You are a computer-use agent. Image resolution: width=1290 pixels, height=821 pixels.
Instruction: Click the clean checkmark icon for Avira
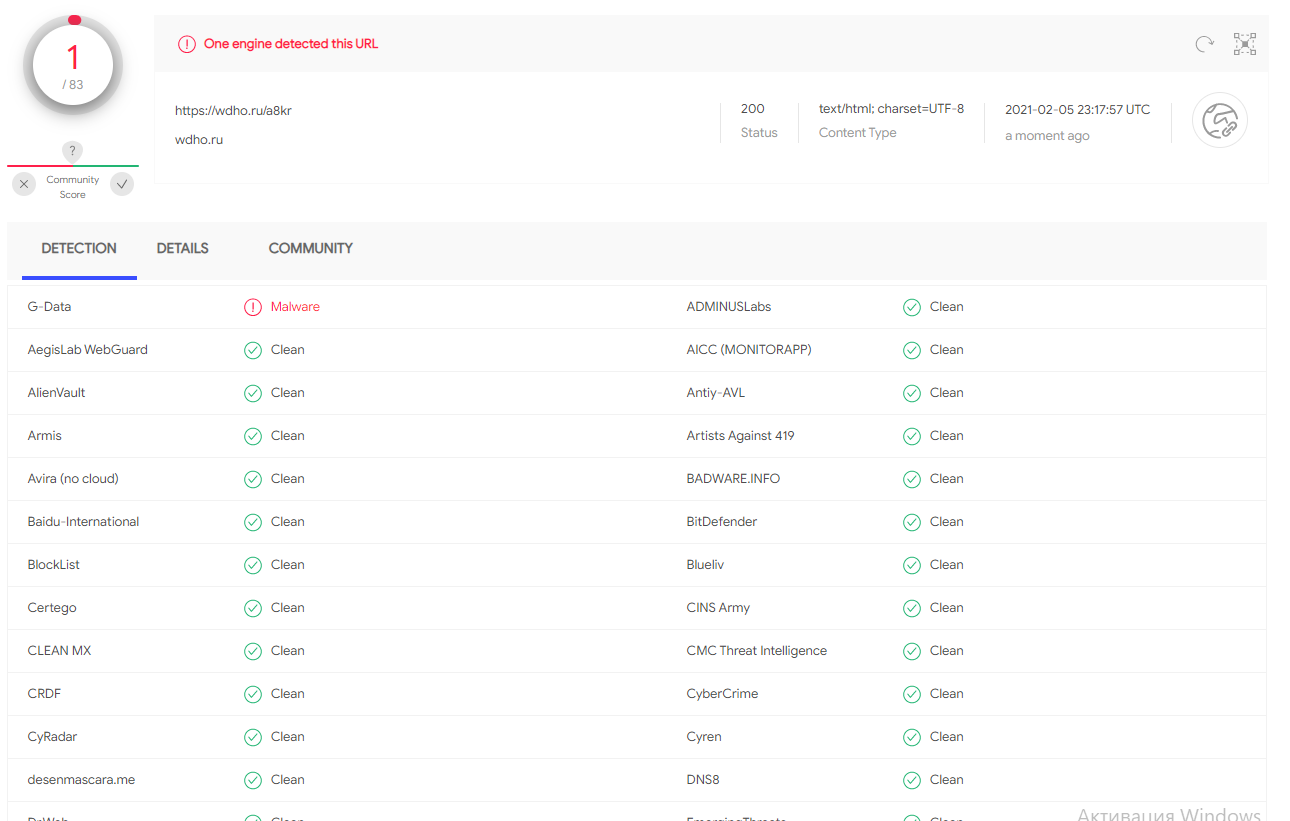tap(253, 479)
